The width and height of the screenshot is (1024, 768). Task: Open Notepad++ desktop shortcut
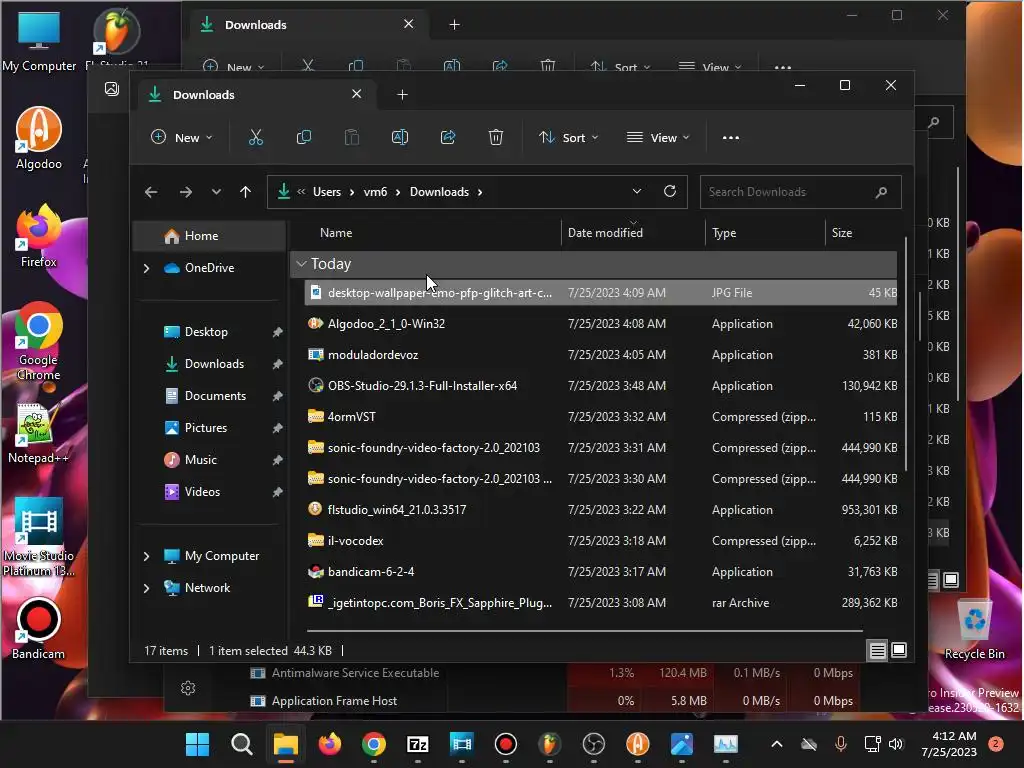(x=38, y=434)
